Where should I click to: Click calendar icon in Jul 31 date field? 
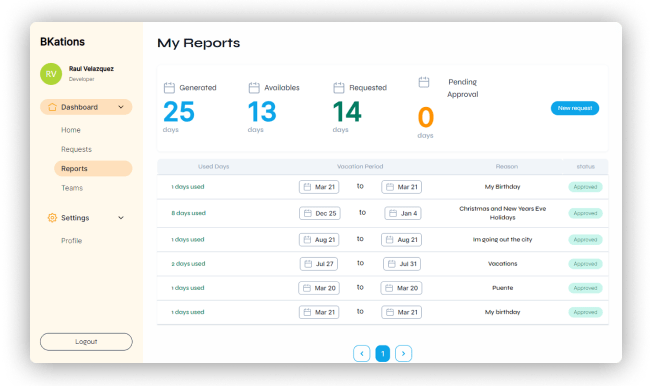point(392,264)
